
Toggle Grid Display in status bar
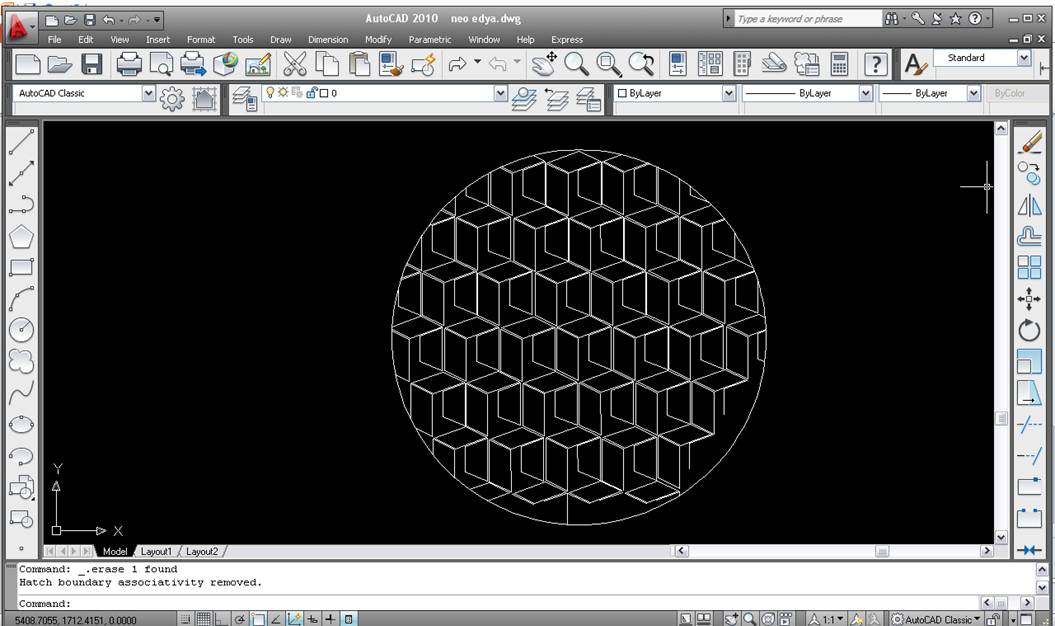coord(203,619)
